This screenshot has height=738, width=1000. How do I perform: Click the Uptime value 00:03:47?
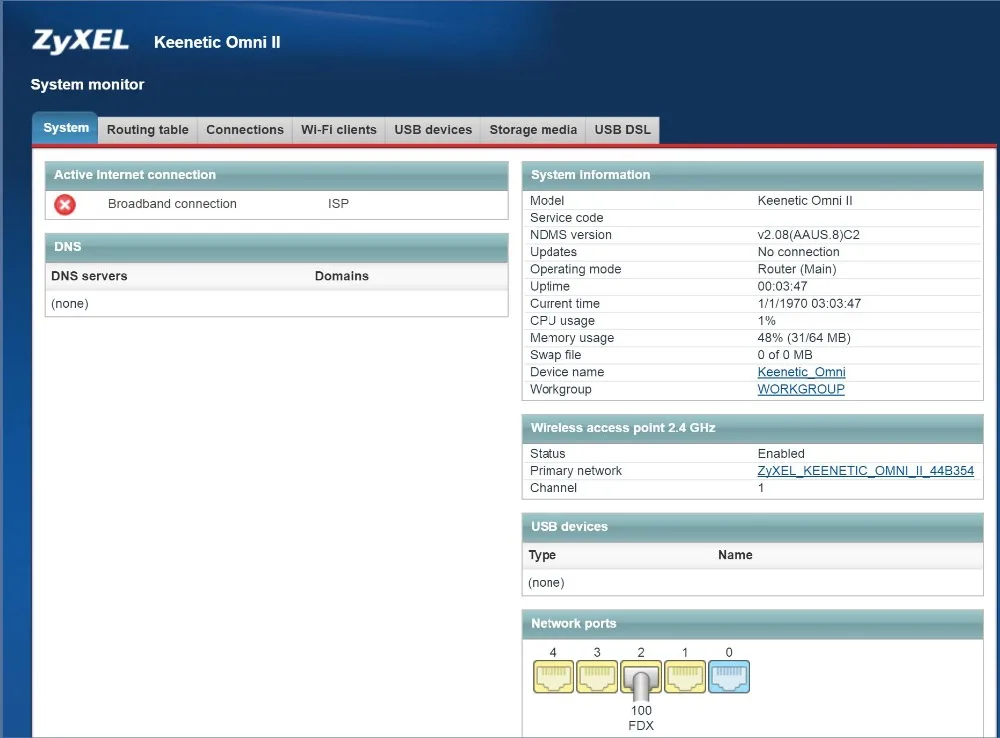783,286
